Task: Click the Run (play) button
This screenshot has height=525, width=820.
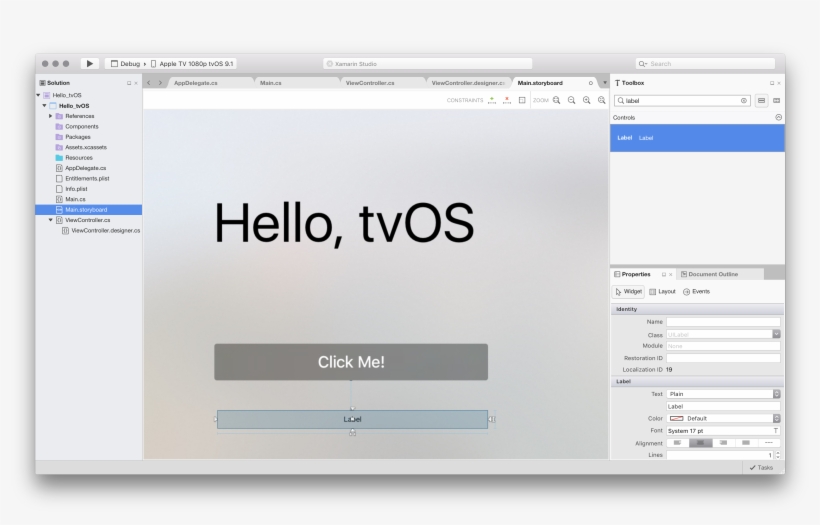Action: tap(90, 64)
